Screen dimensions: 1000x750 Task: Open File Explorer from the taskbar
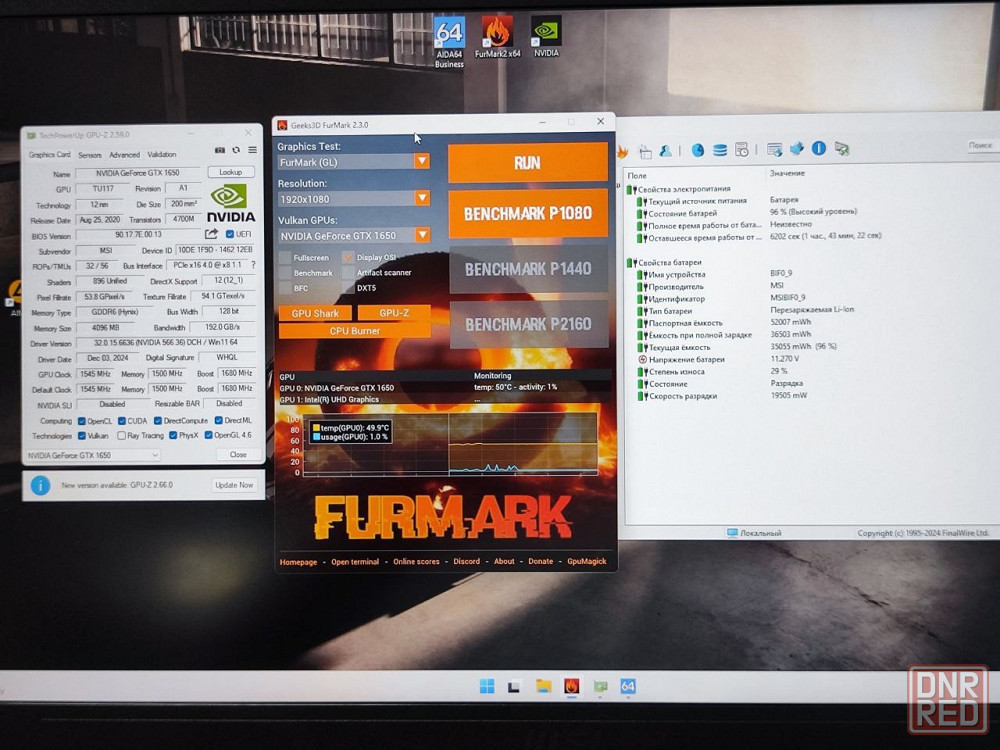[x=543, y=686]
